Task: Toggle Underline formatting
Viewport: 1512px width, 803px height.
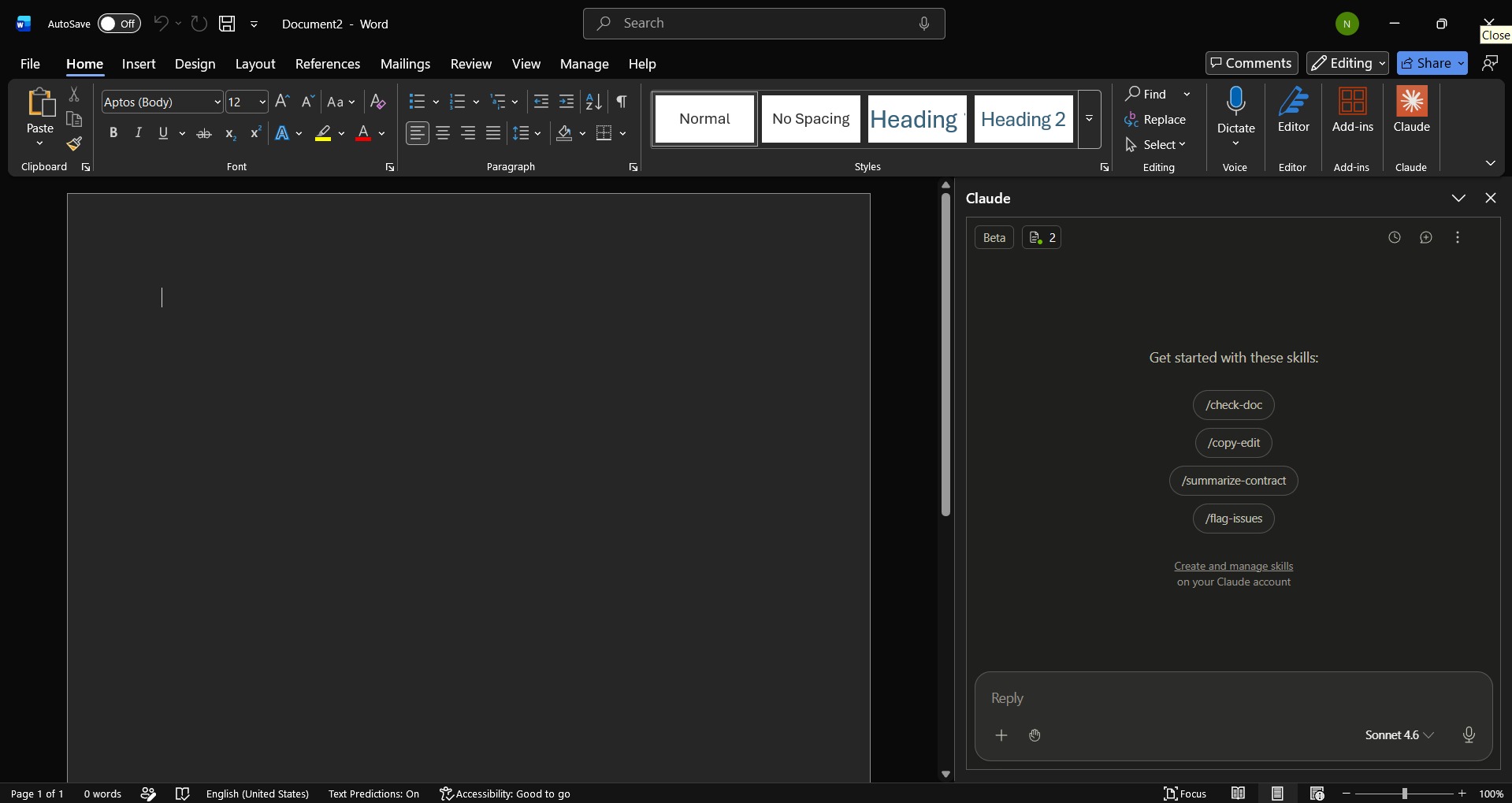Action: [x=163, y=133]
